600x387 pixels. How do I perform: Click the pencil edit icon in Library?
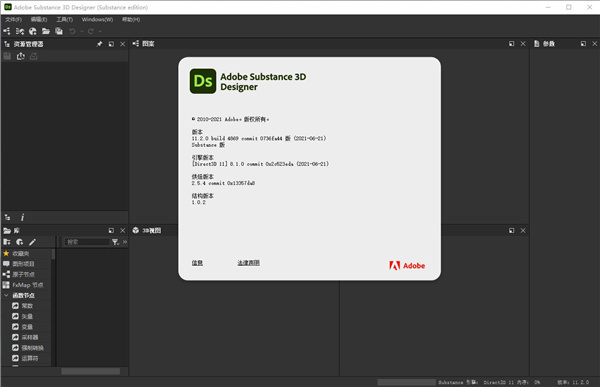(x=33, y=242)
